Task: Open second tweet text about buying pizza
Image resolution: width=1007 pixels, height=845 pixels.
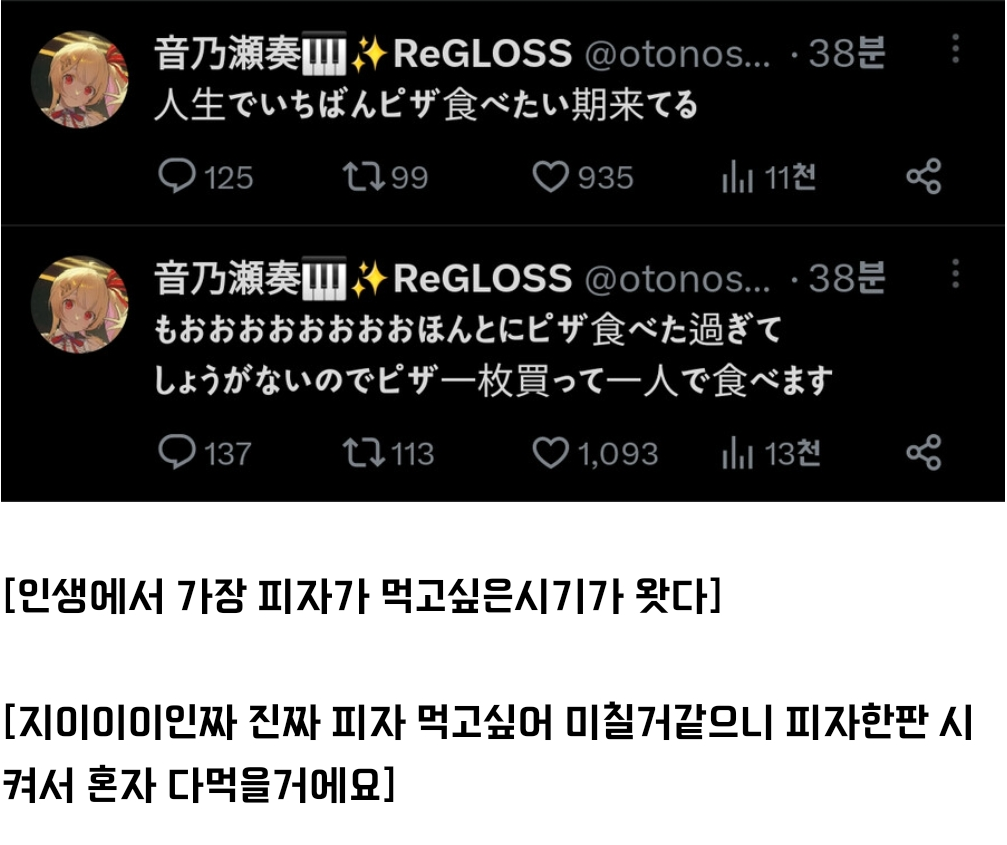Action: point(493,355)
